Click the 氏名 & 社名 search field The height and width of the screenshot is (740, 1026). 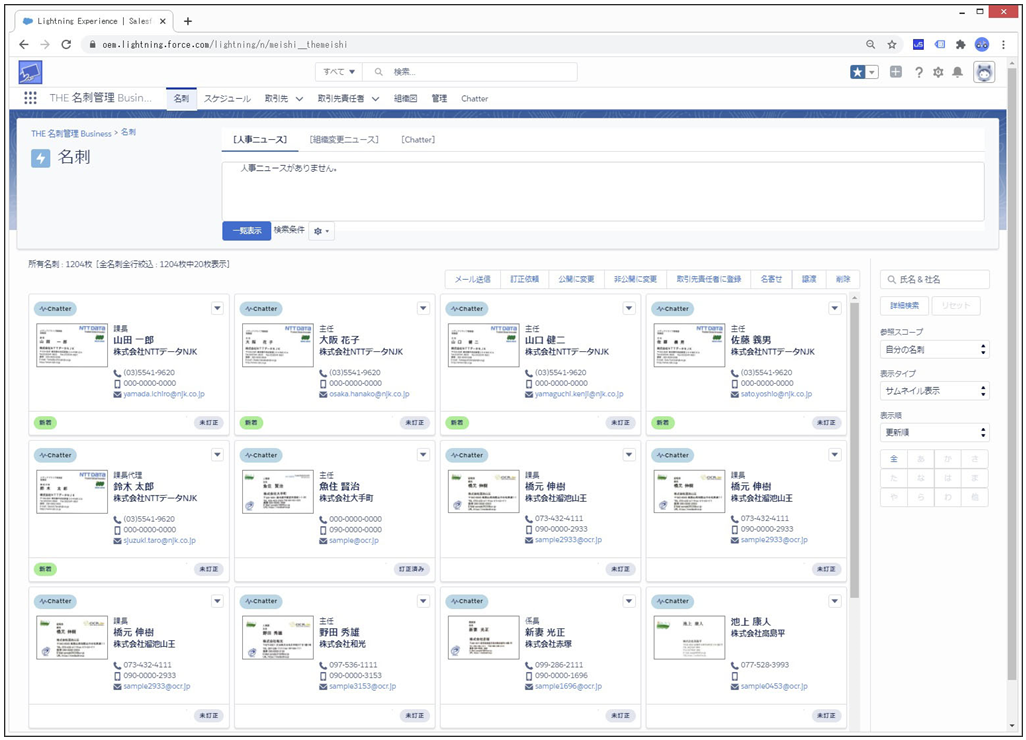pos(934,279)
